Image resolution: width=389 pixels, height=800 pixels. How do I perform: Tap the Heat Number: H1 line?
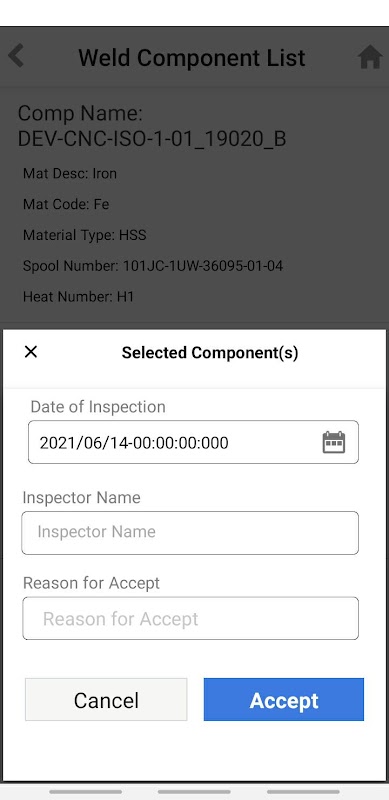[x=78, y=296]
